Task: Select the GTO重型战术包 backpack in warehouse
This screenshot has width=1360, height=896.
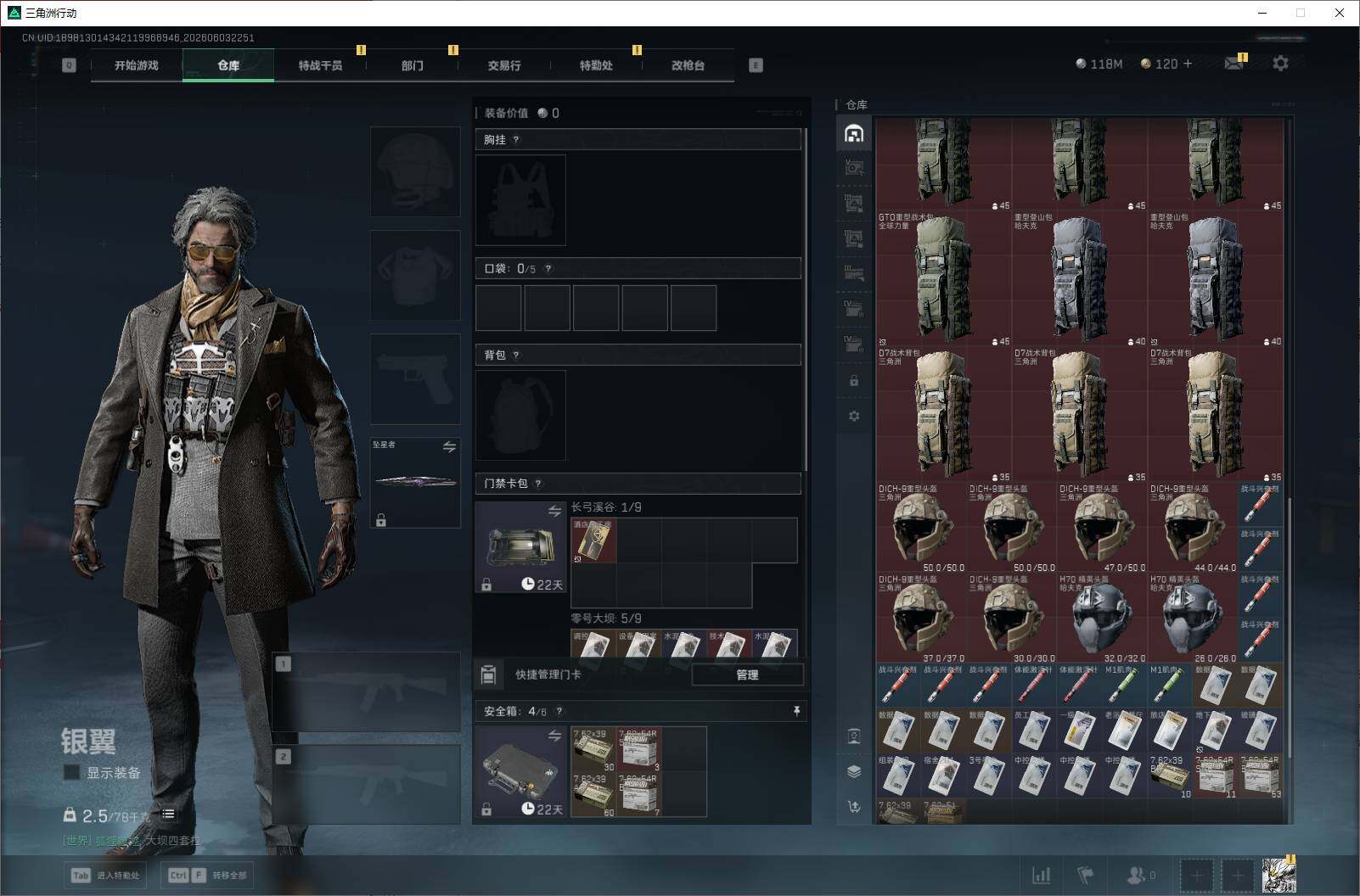Action: [x=944, y=279]
